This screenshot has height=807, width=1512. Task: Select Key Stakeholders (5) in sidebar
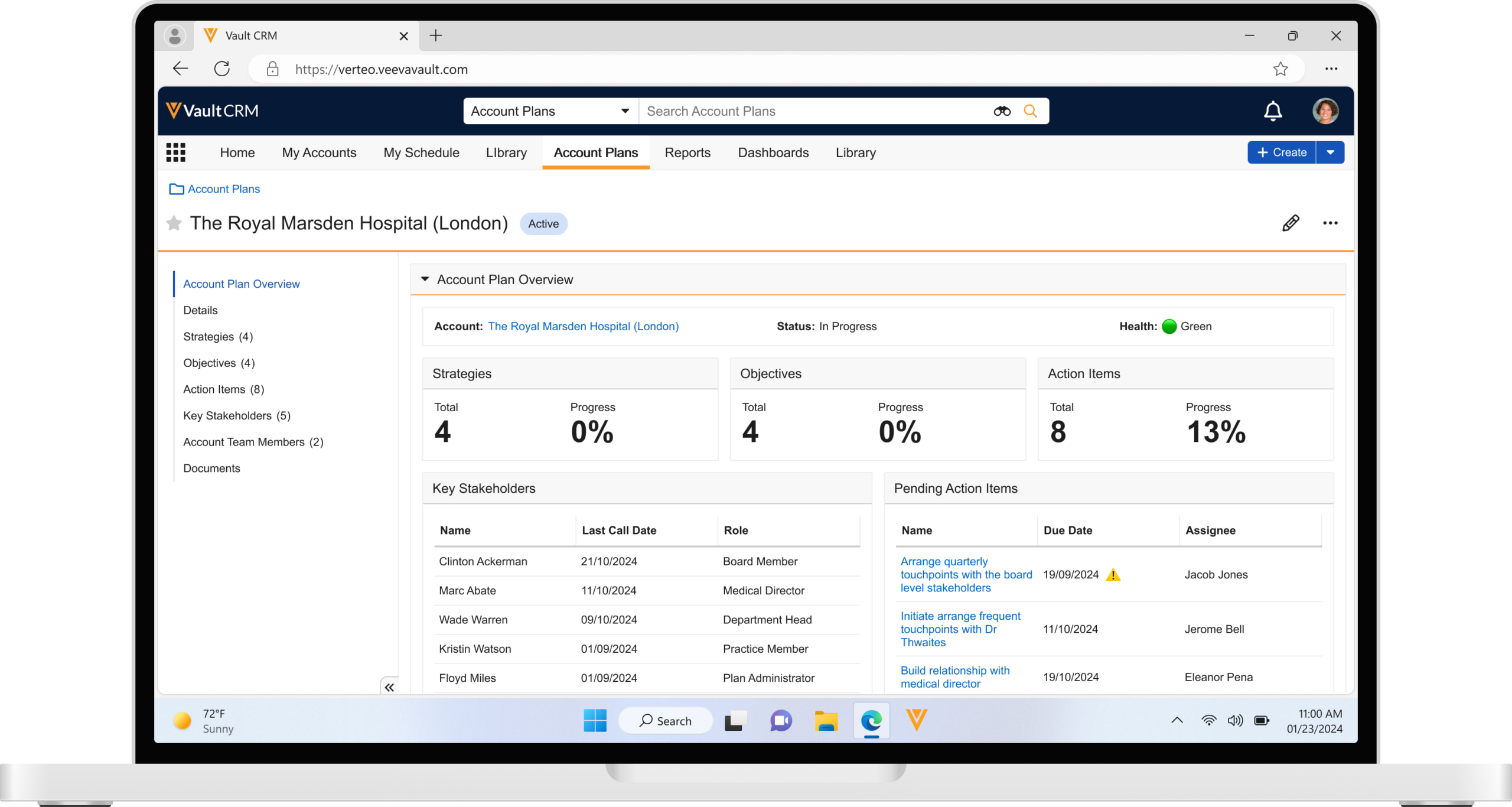(x=237, y=416)
